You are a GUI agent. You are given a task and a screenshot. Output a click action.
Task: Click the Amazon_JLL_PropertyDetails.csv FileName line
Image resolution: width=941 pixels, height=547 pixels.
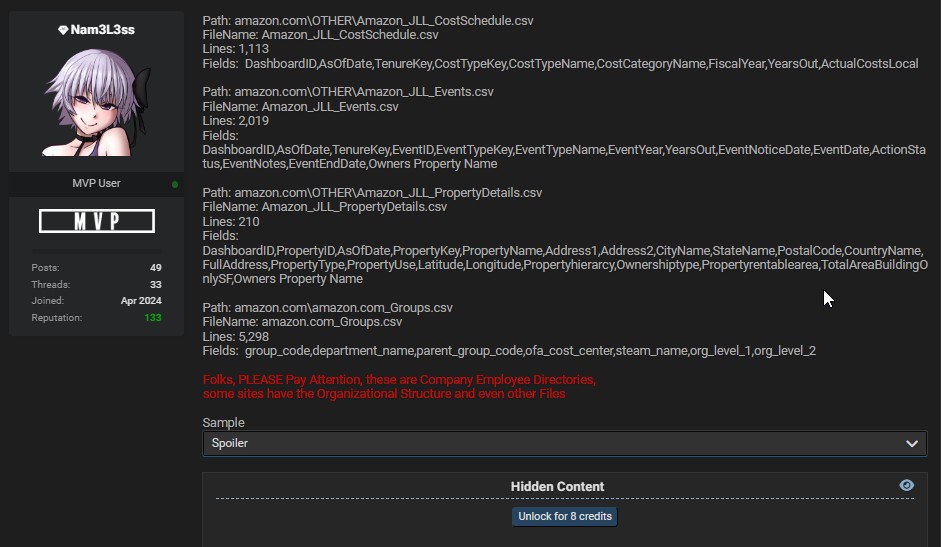[x=325, y=207]
